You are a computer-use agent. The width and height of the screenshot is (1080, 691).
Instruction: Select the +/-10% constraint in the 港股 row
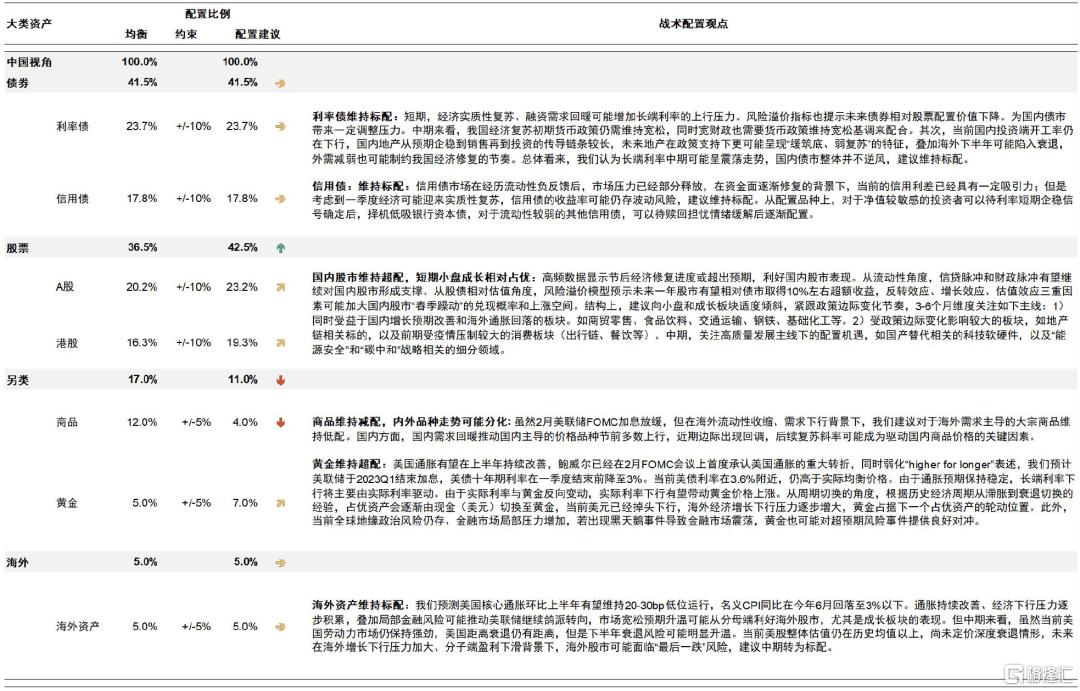coord(194,343)
